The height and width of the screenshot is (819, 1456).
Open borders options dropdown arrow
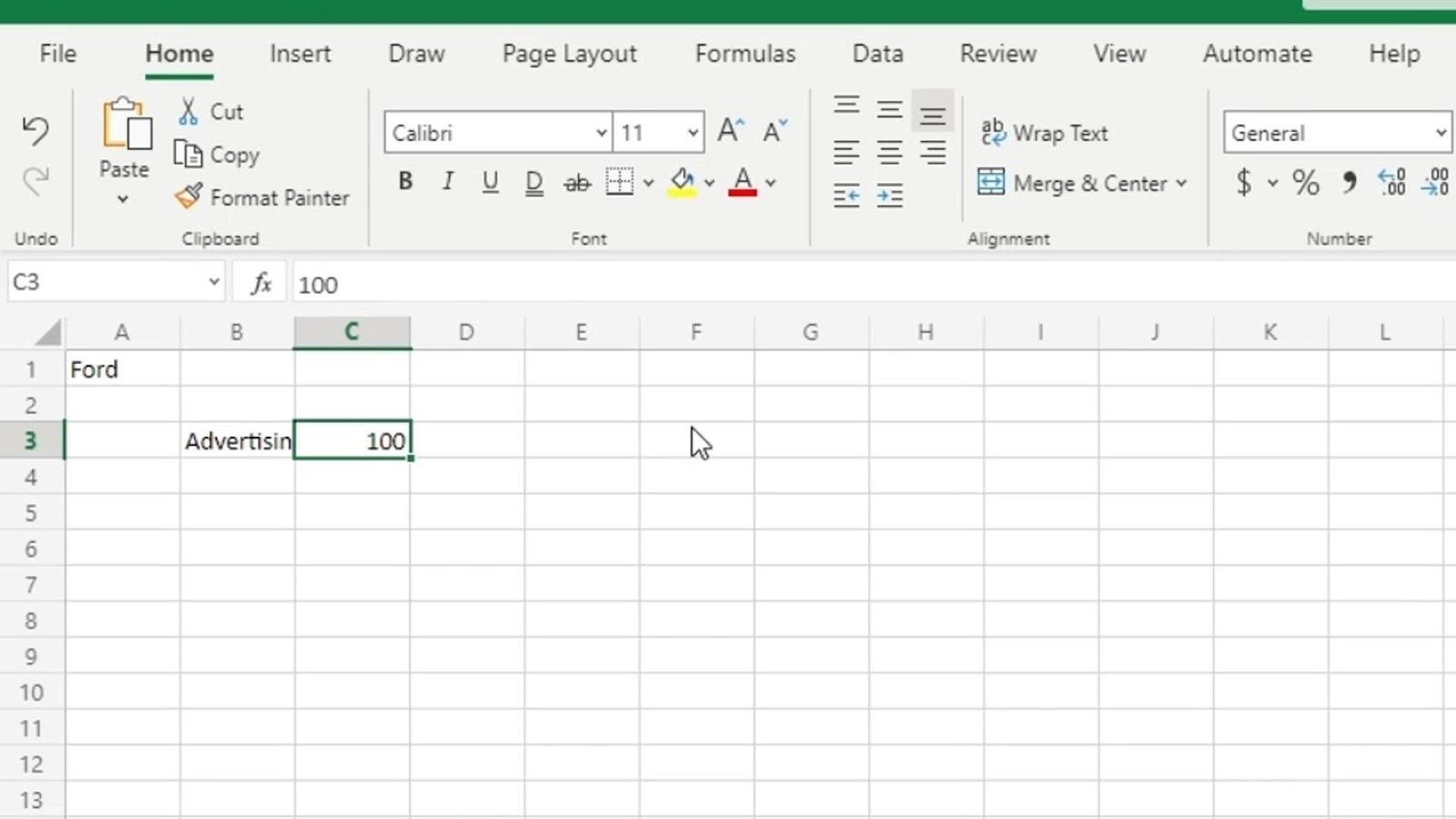[x=648, y=183]
